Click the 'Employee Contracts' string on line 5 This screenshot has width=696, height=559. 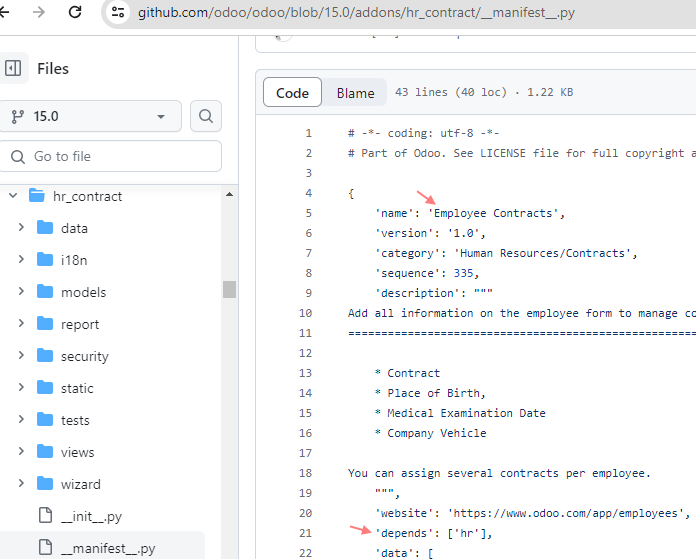493,213
